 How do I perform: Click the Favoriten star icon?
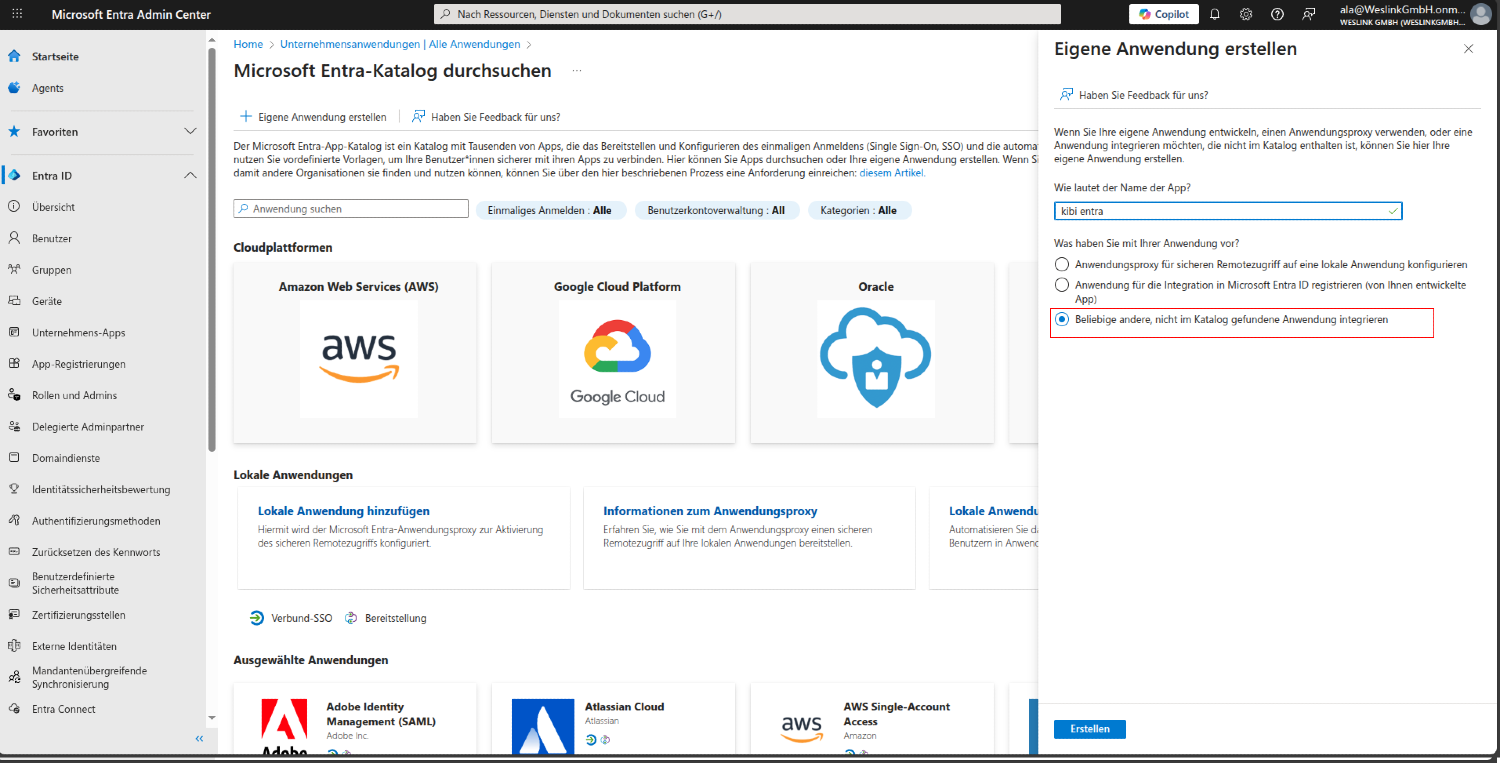[x=14, y=131]
